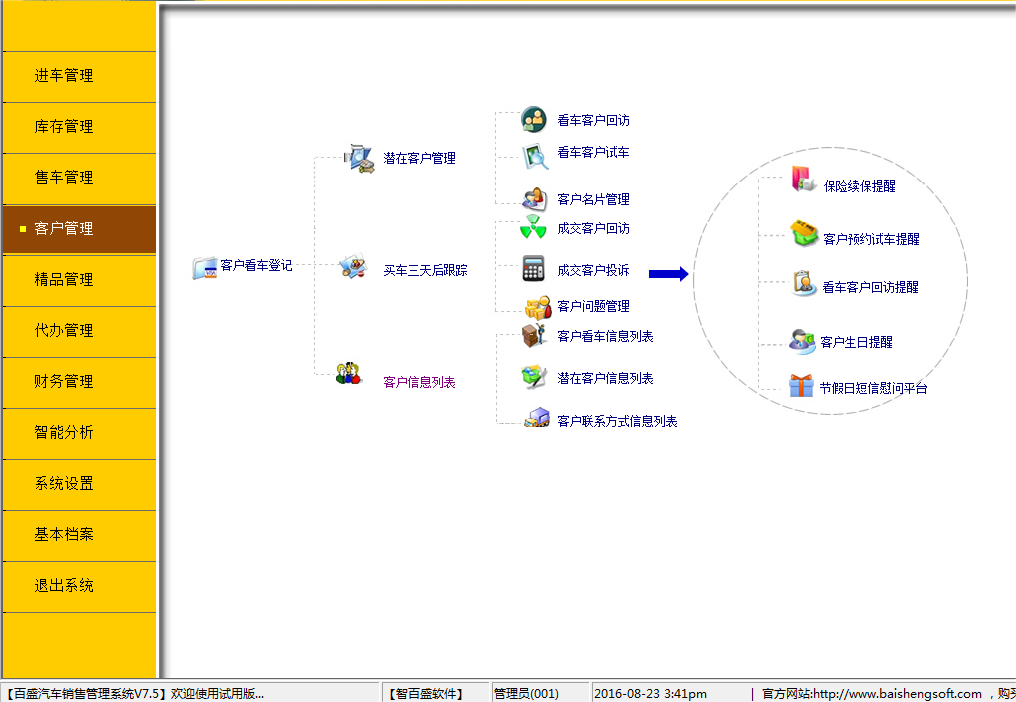This screenshot has width=1016, height=702.
Task: Click the 客户信息列表 people icon
Action: coord(349,373)
